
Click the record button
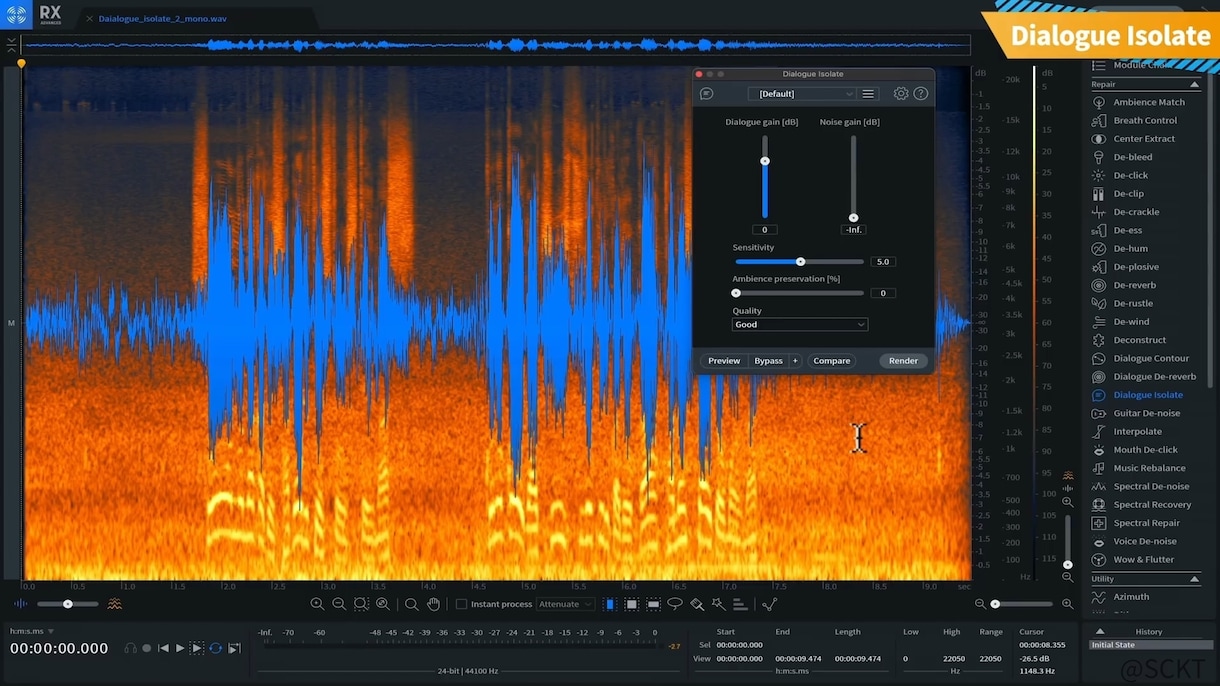[x=147, y=649]
